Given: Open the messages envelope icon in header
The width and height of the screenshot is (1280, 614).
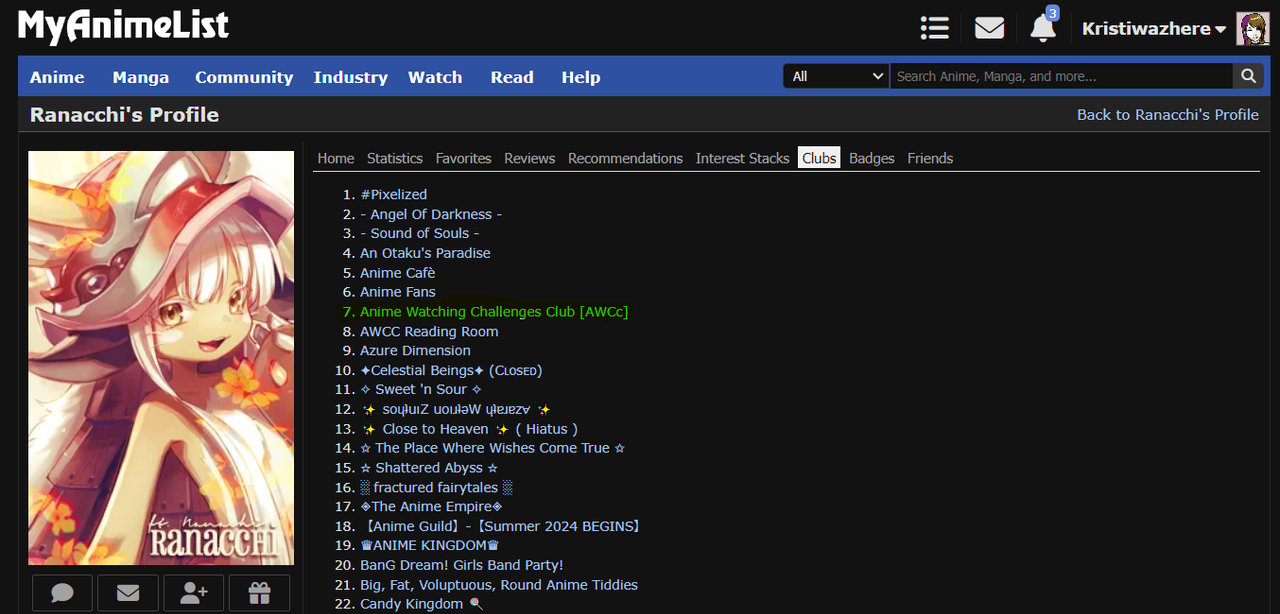Looking at the screenshot, I should (x=989, y=28).
